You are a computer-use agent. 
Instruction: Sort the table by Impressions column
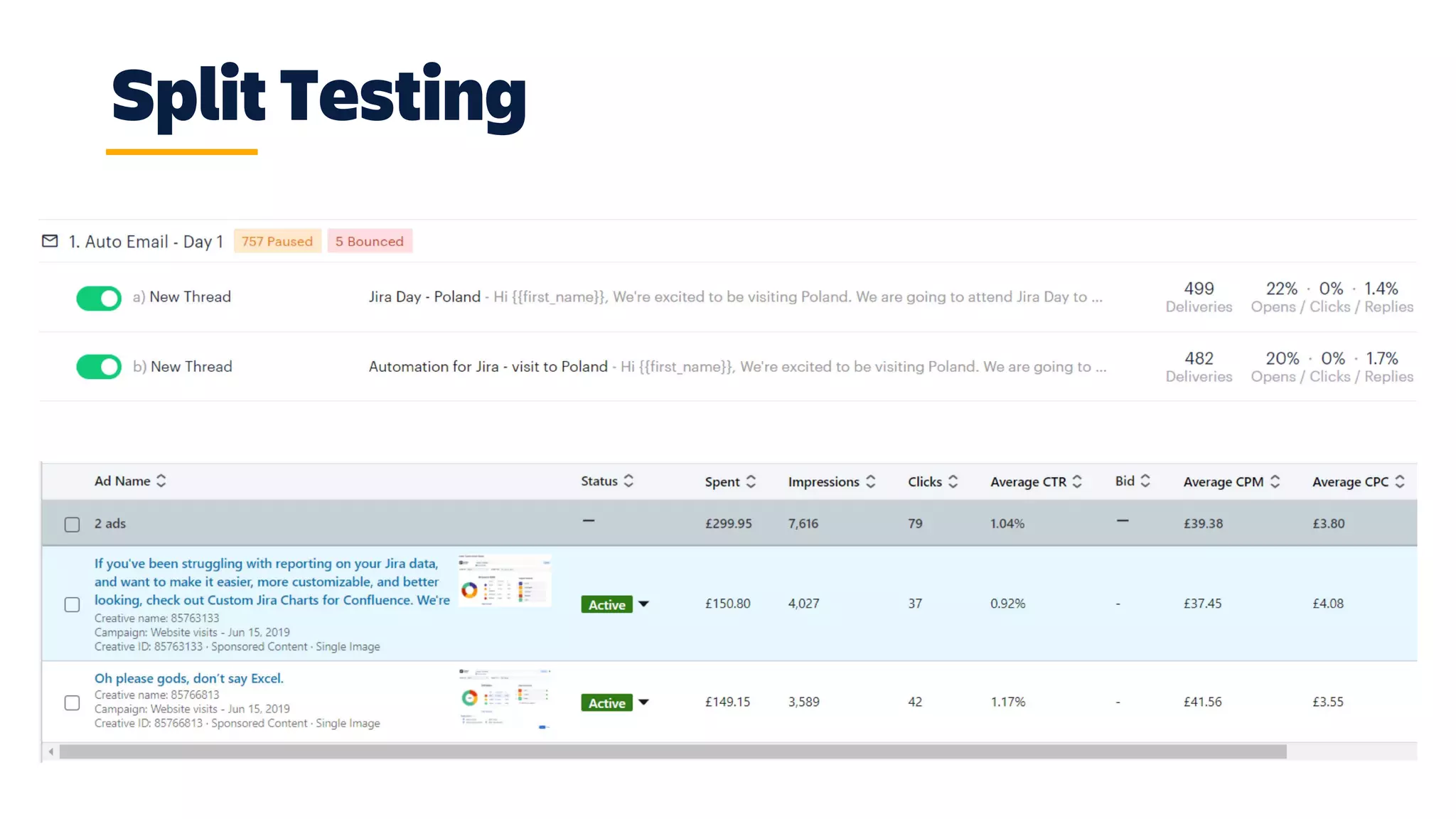click(832, 482)
